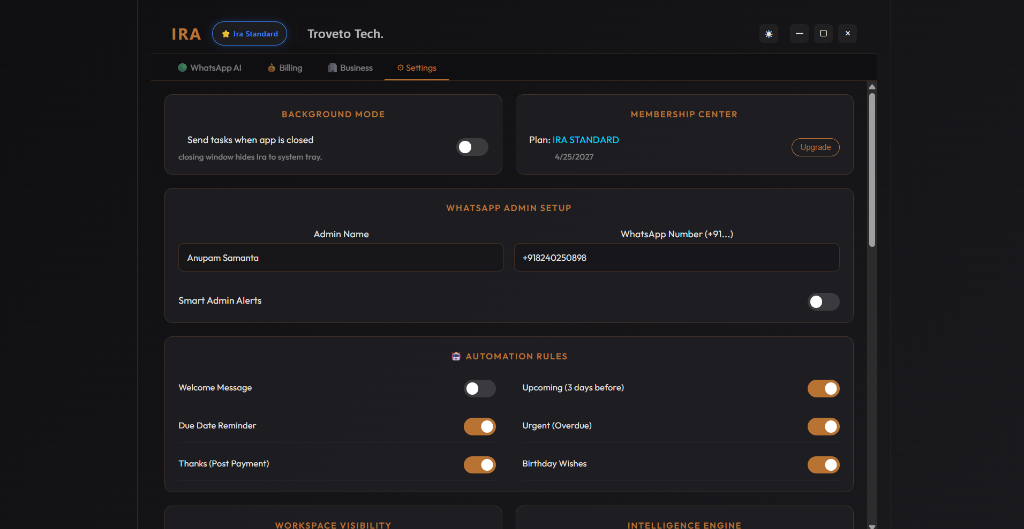
Task: Enable the Welcome Message toggle
Action: 480,389
